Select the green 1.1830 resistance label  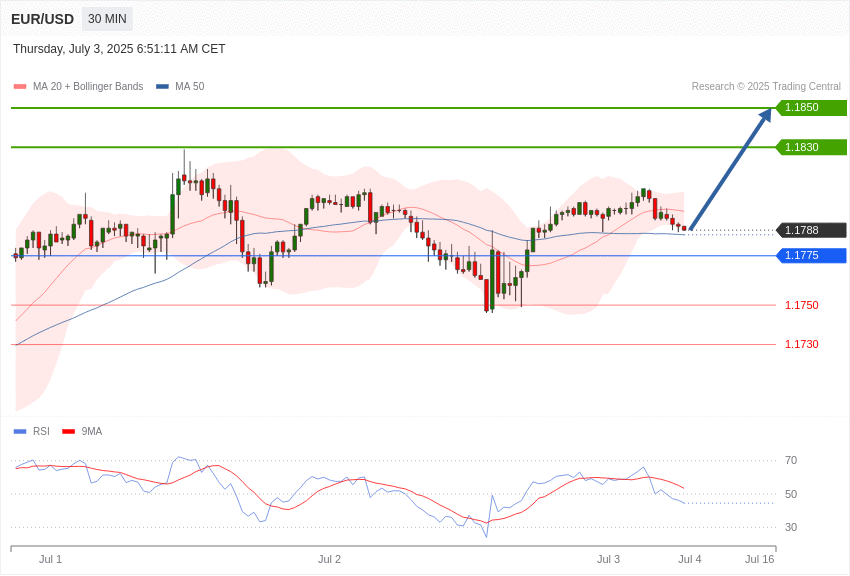[x=811, y=147]
